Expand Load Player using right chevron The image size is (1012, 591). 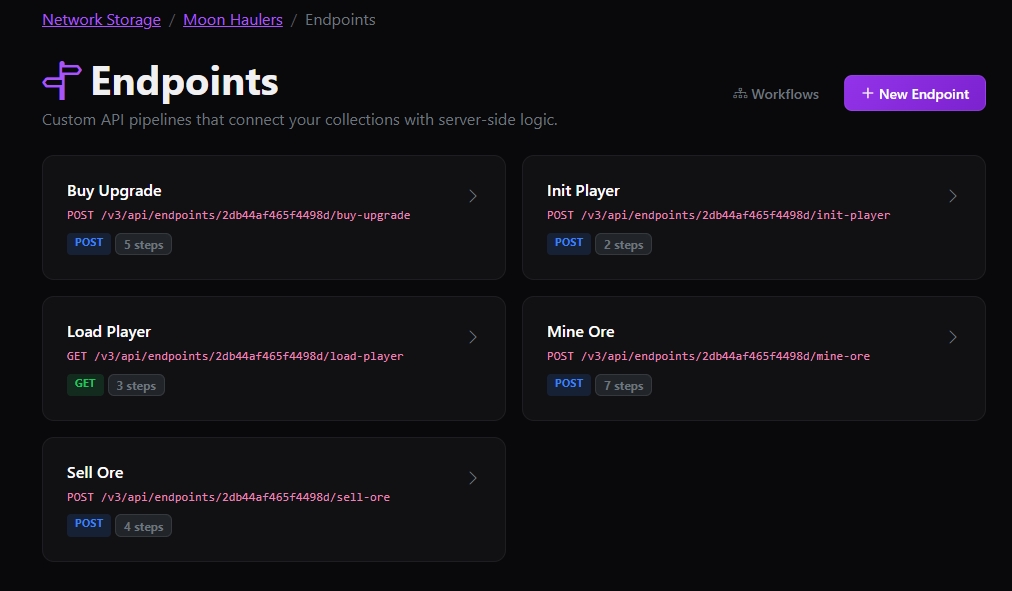pos(473,337)
